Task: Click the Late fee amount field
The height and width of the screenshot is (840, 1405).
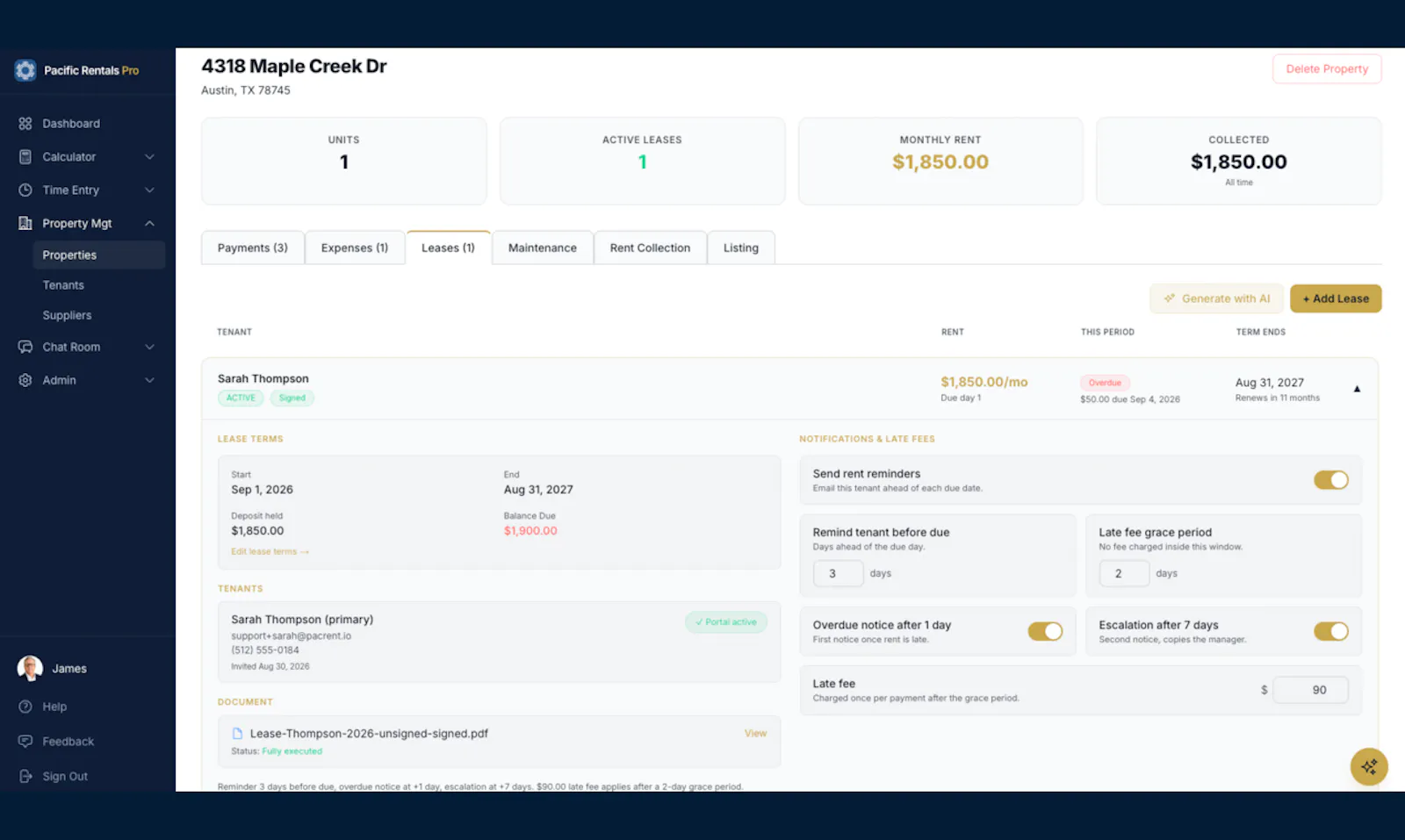Action: 1310,690
